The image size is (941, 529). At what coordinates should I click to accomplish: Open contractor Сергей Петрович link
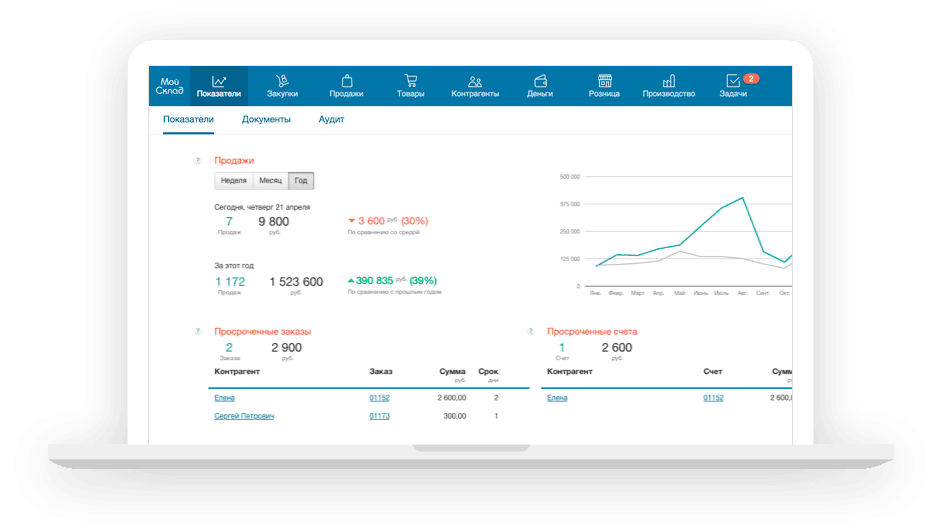[244, 416]
